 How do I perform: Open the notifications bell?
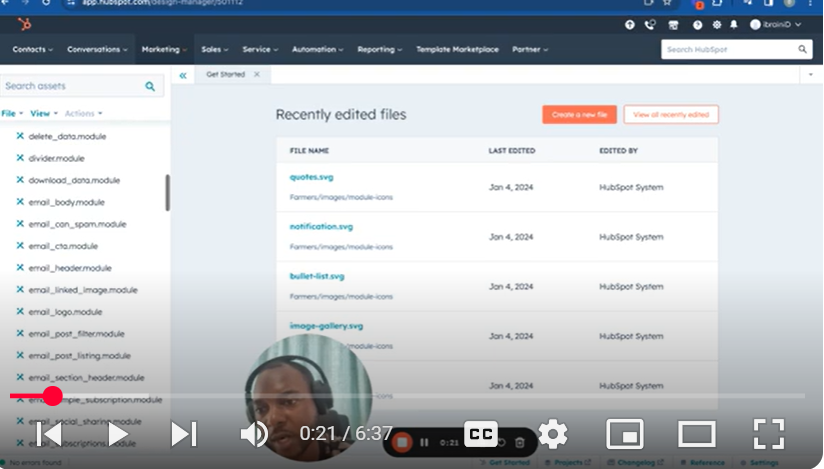click(x=734, y=25)
